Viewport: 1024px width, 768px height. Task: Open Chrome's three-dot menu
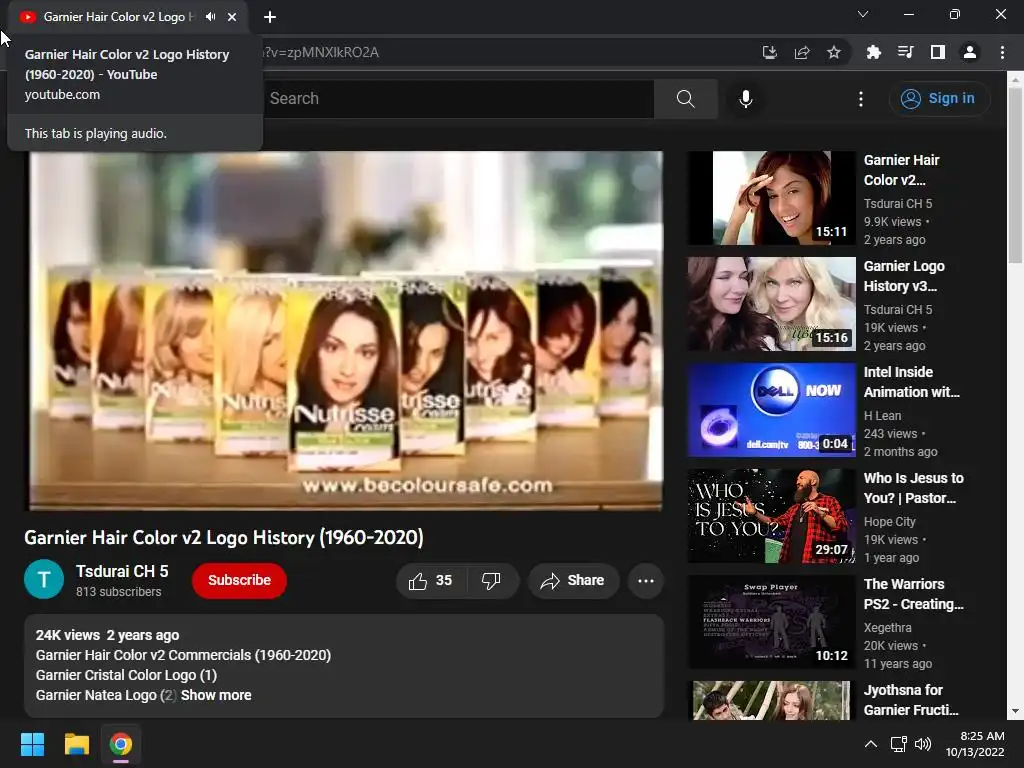coord(1002,52)
